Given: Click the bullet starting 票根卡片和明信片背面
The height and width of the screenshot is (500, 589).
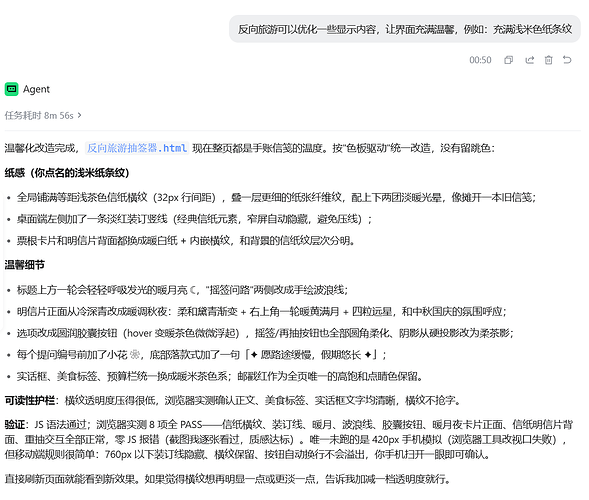Looking at the screenshot, I should point(186,240).
